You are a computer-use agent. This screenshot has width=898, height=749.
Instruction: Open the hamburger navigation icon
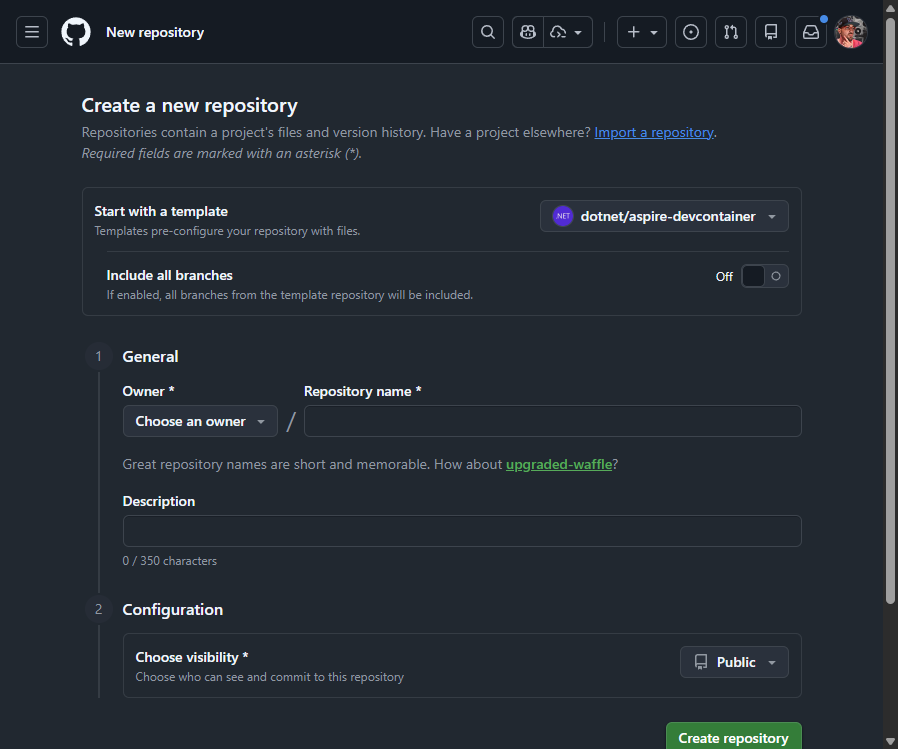pyautogui.click(x=31, y=31)
